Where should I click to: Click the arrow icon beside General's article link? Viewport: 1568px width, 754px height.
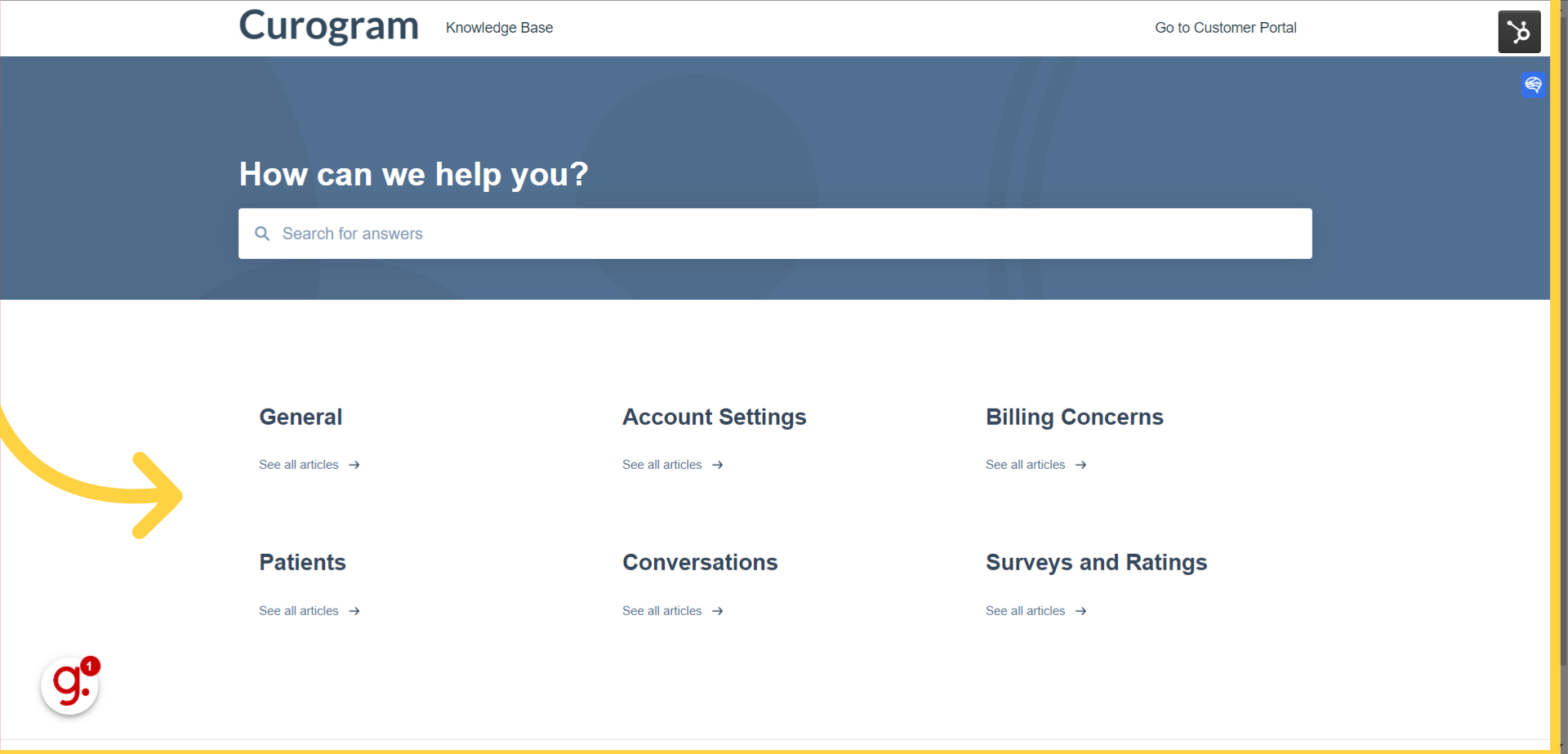coord(354,464)
